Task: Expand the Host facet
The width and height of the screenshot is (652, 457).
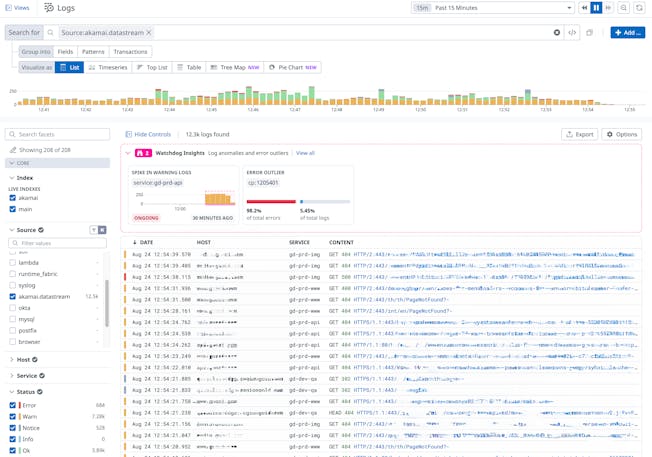Action: tap(12, 360)
